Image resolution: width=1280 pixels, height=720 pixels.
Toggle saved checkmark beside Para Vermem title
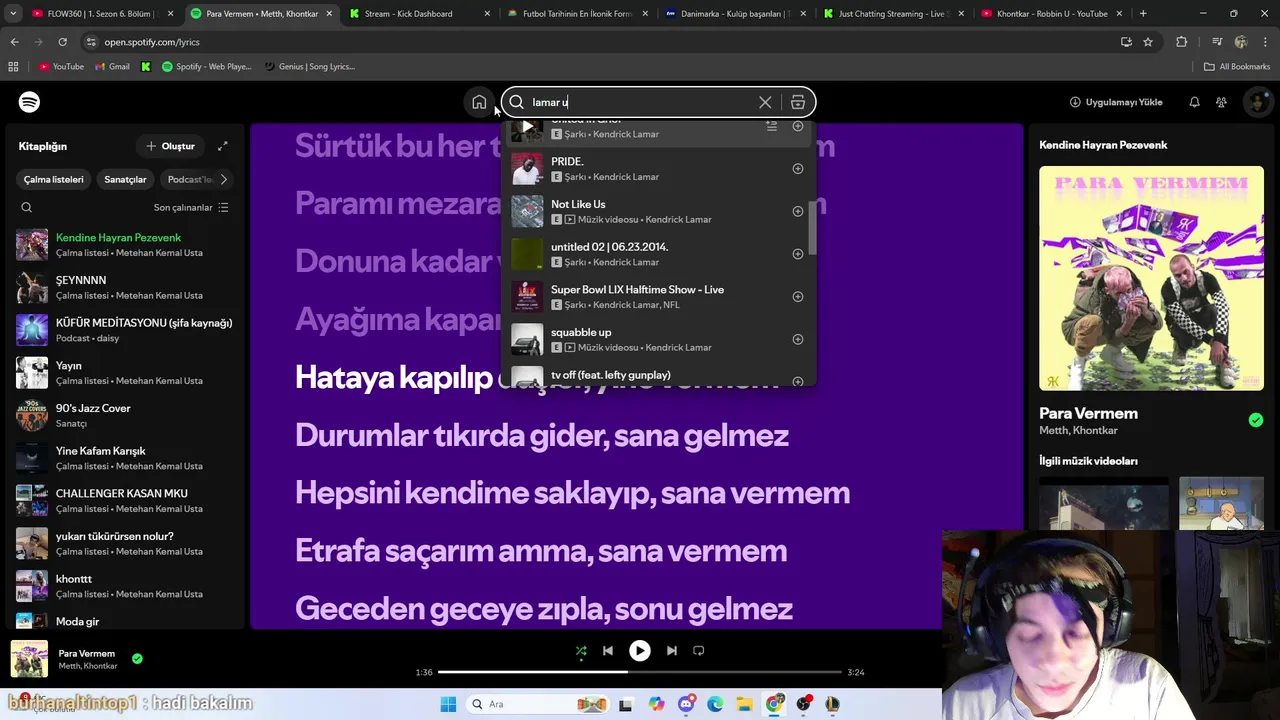[x=1255, y=420]
